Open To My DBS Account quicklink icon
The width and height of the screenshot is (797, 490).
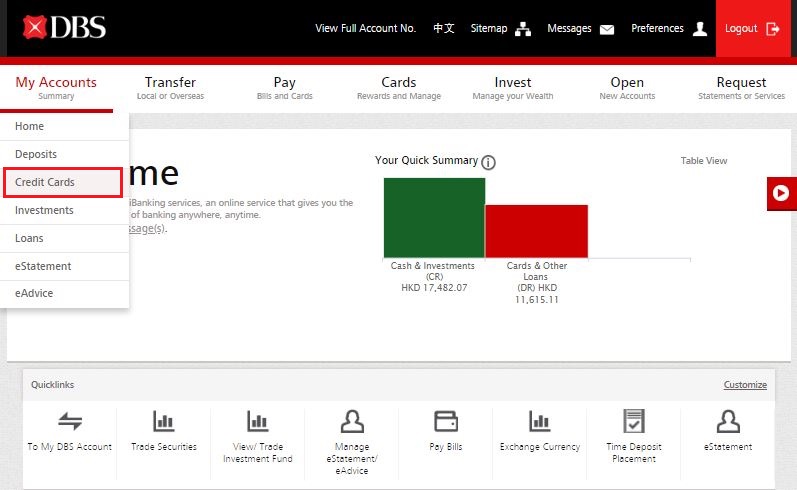tap(70, 421)
